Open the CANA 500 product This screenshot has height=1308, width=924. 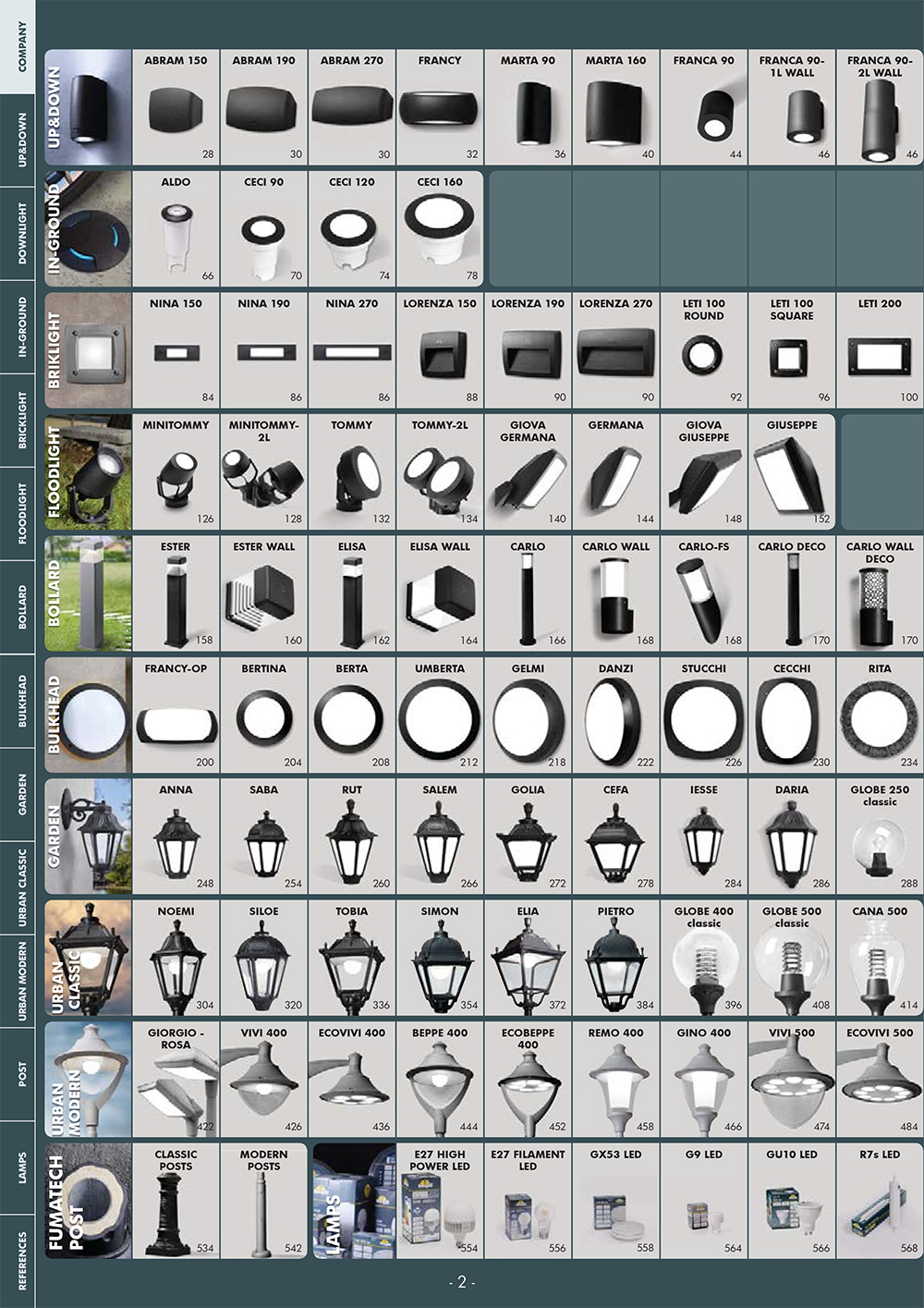pyautogui.click(x=880, y=959)
